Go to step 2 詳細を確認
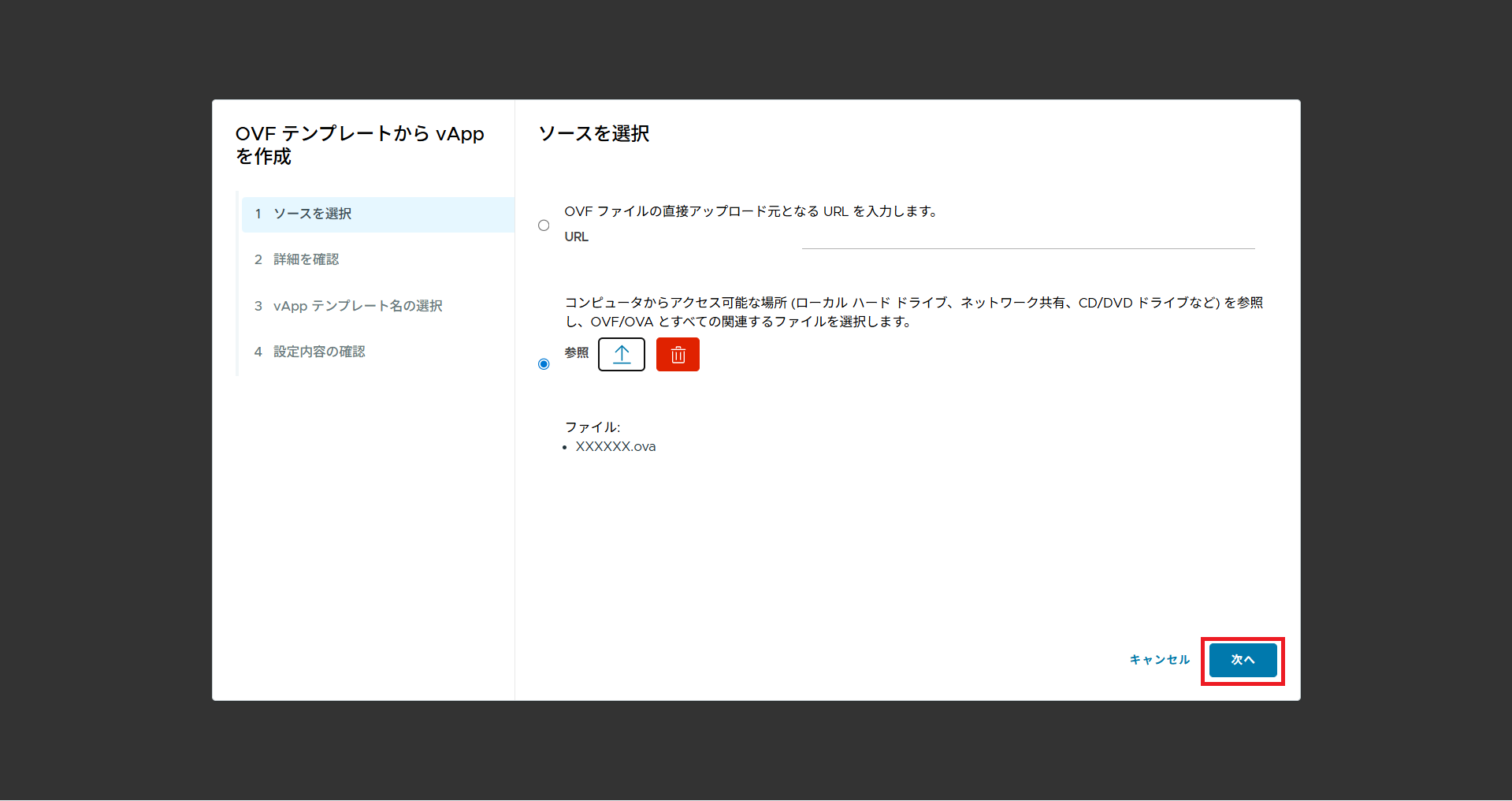Screen dimensions: 1512x801 tap(306, 260)
